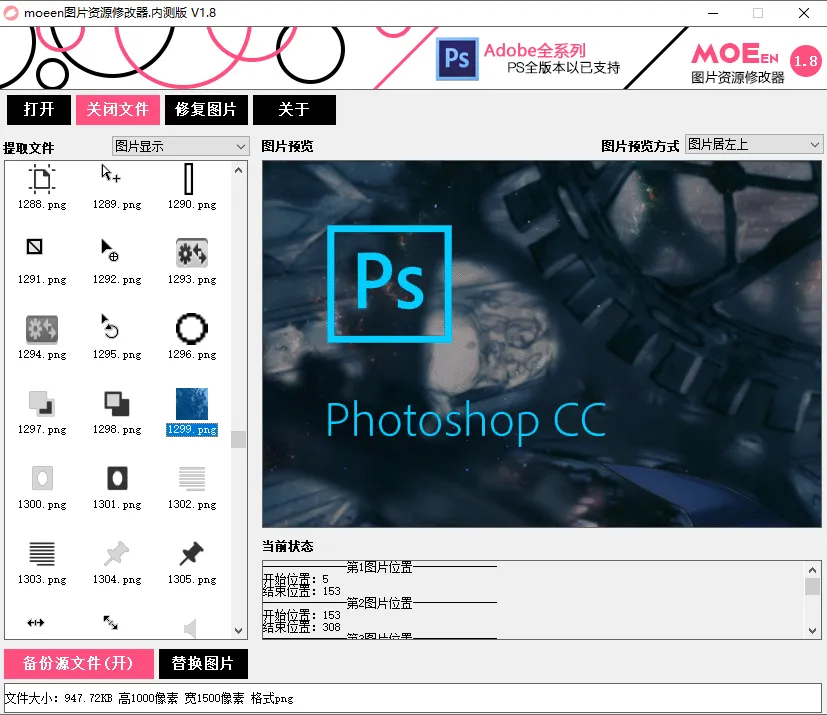Viewport: 827px width, 715px height.
Task: Select the 1289.png cursor-plus icon
Action: (x=111, y=174)
